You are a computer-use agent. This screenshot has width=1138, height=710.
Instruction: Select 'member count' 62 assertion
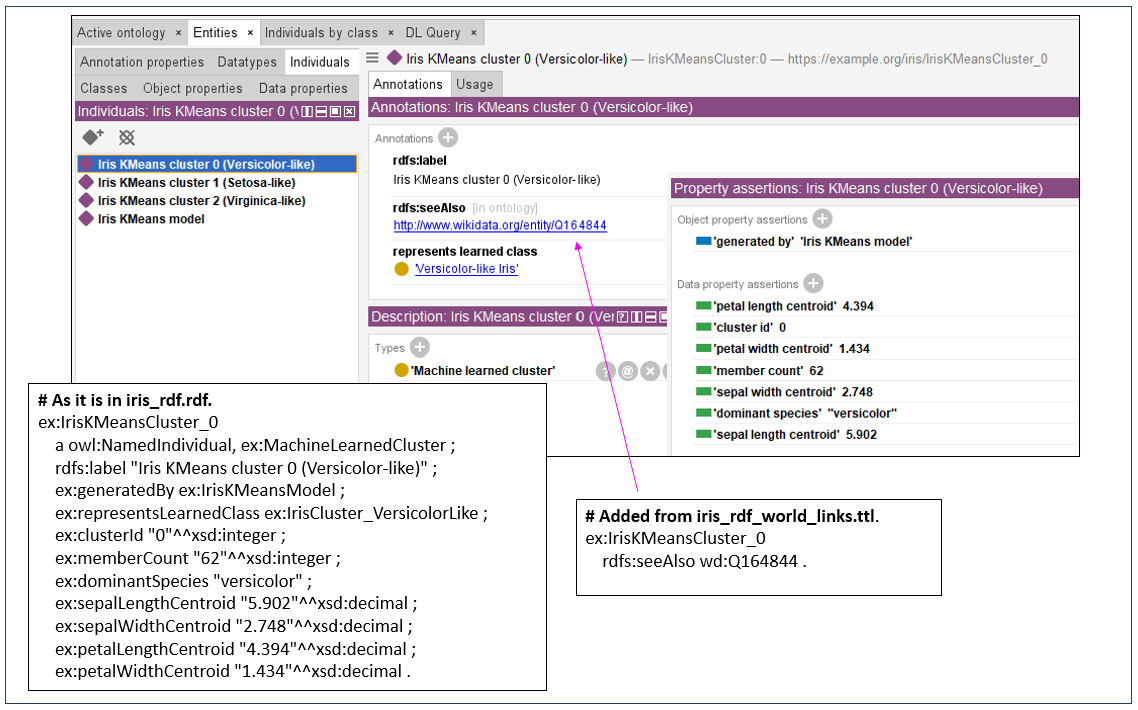coord(769,371)
